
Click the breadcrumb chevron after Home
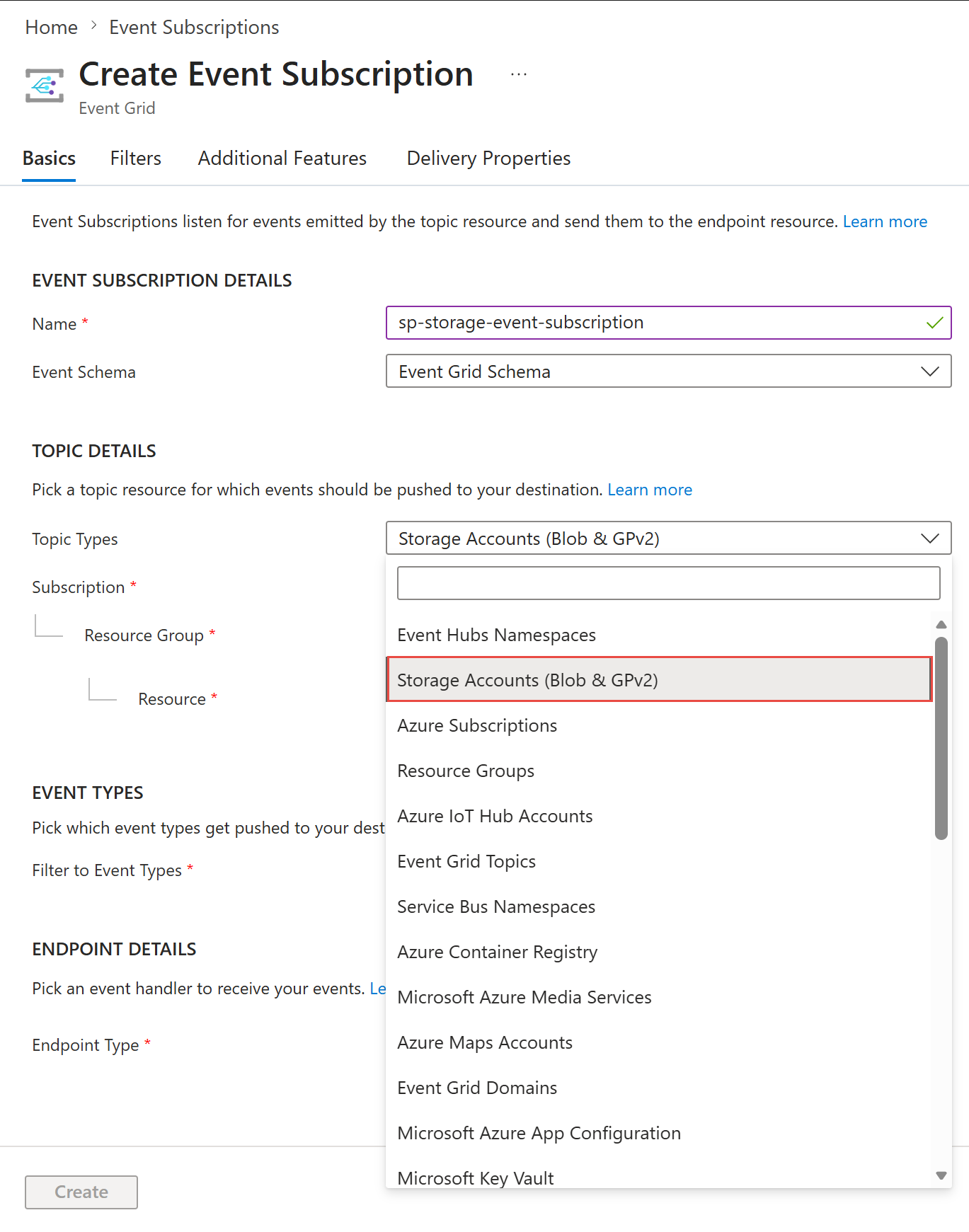tap(93, 27)
